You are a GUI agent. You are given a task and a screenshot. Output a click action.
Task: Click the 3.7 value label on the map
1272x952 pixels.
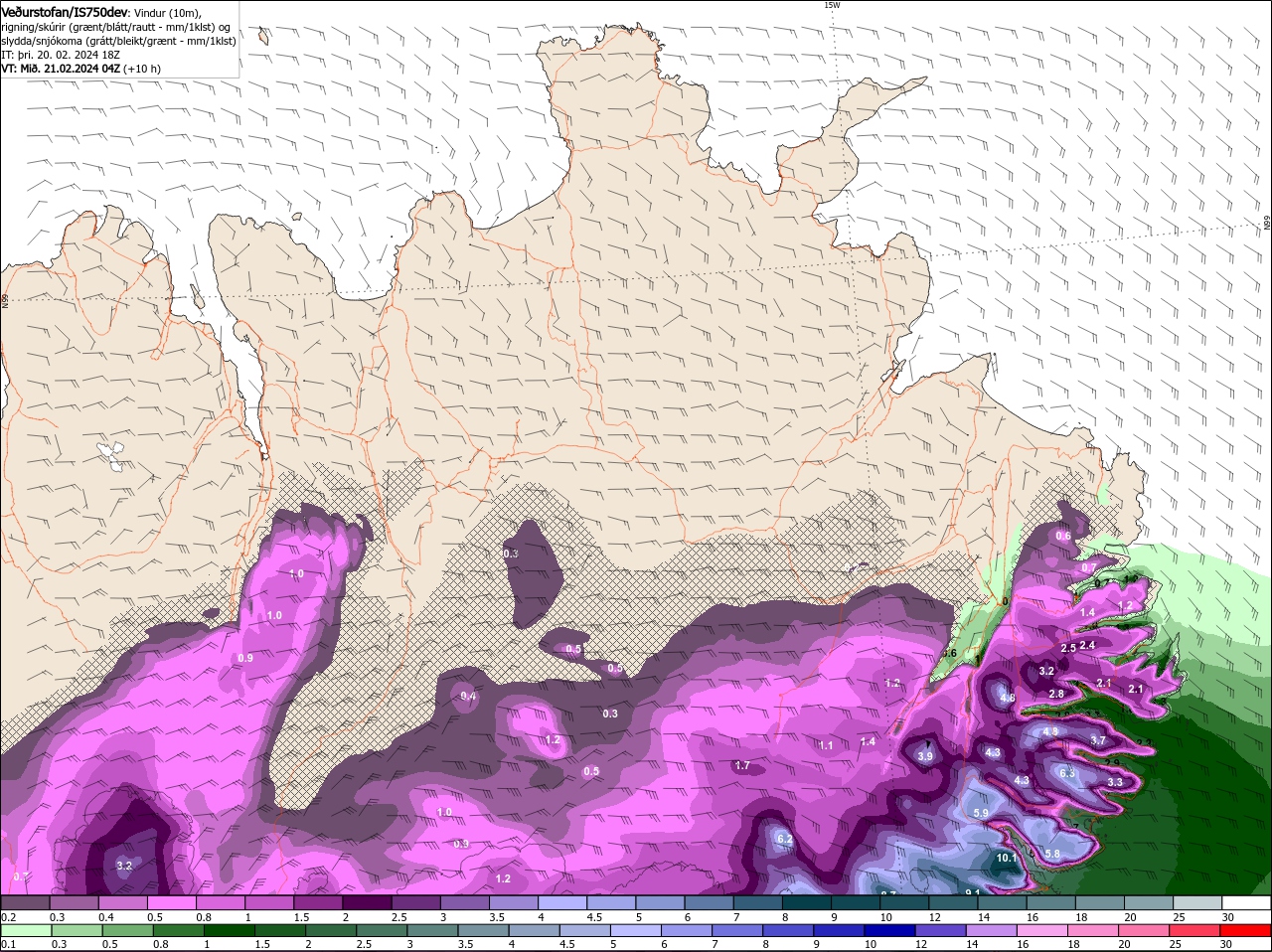pos(1098,740)
